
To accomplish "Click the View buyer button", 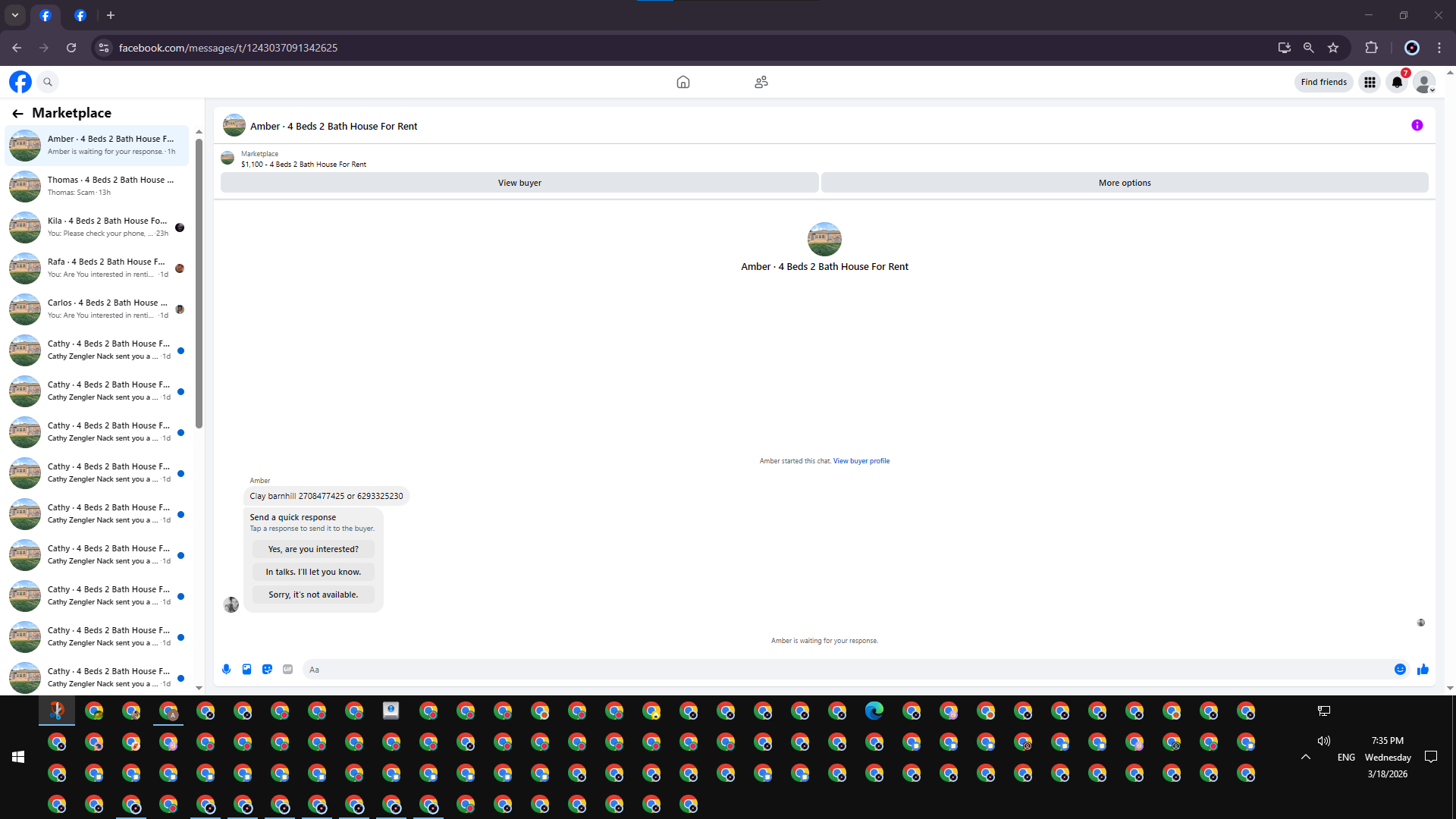I will pyautogui.click(x=519, y=183).
